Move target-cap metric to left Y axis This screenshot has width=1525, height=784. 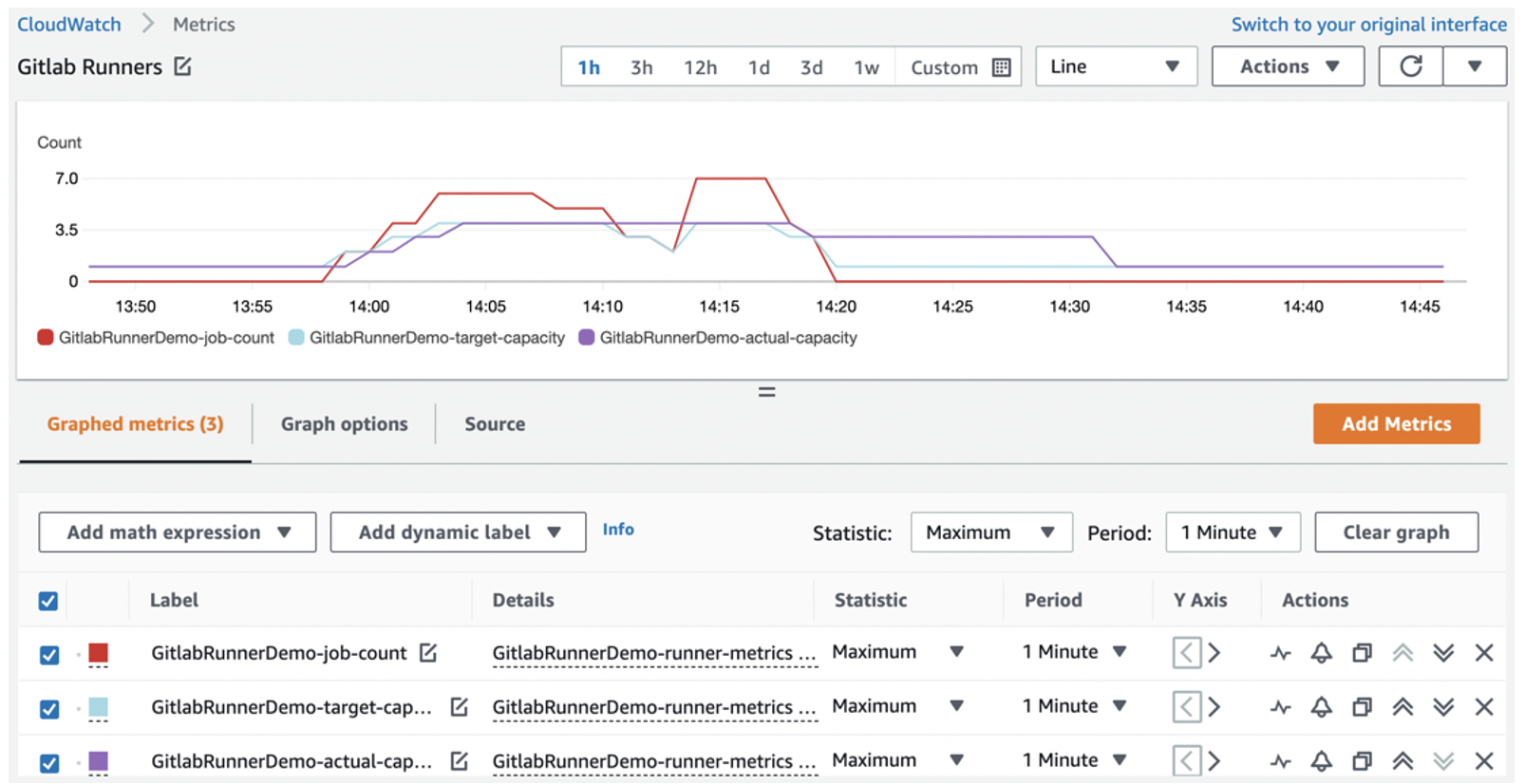pos(1187,707)
